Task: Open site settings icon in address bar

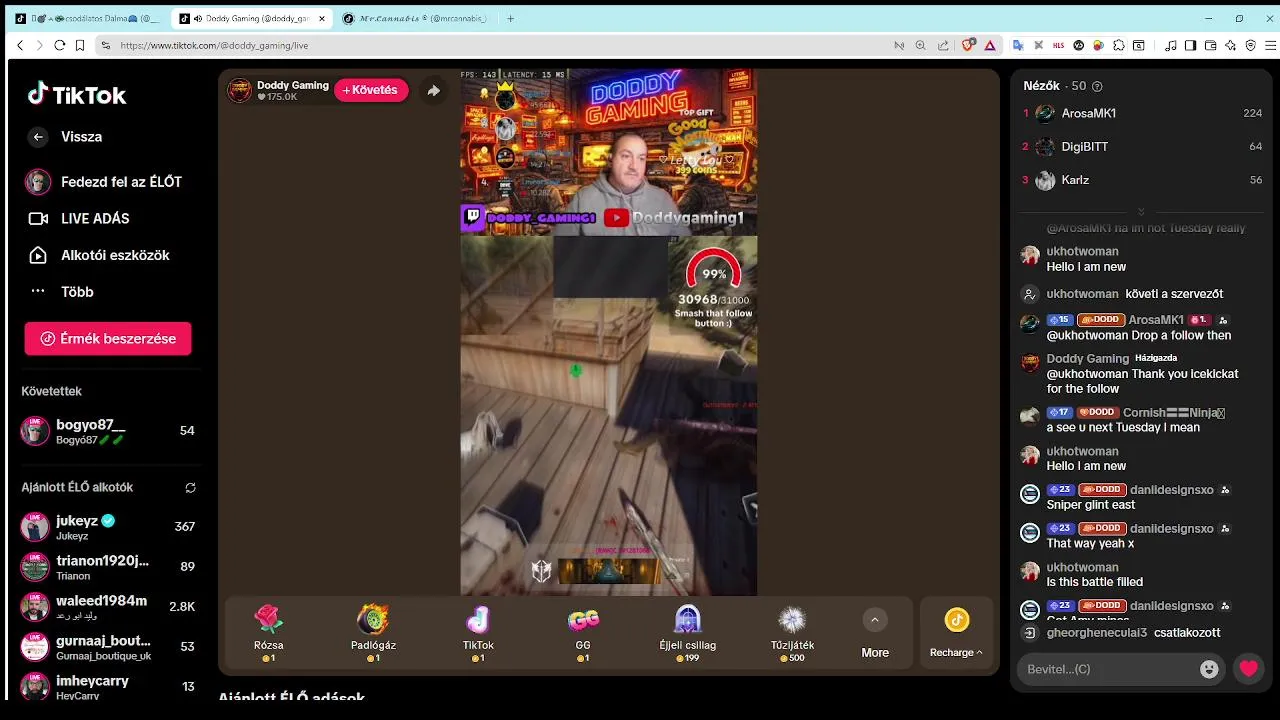Action: point(105,45)
